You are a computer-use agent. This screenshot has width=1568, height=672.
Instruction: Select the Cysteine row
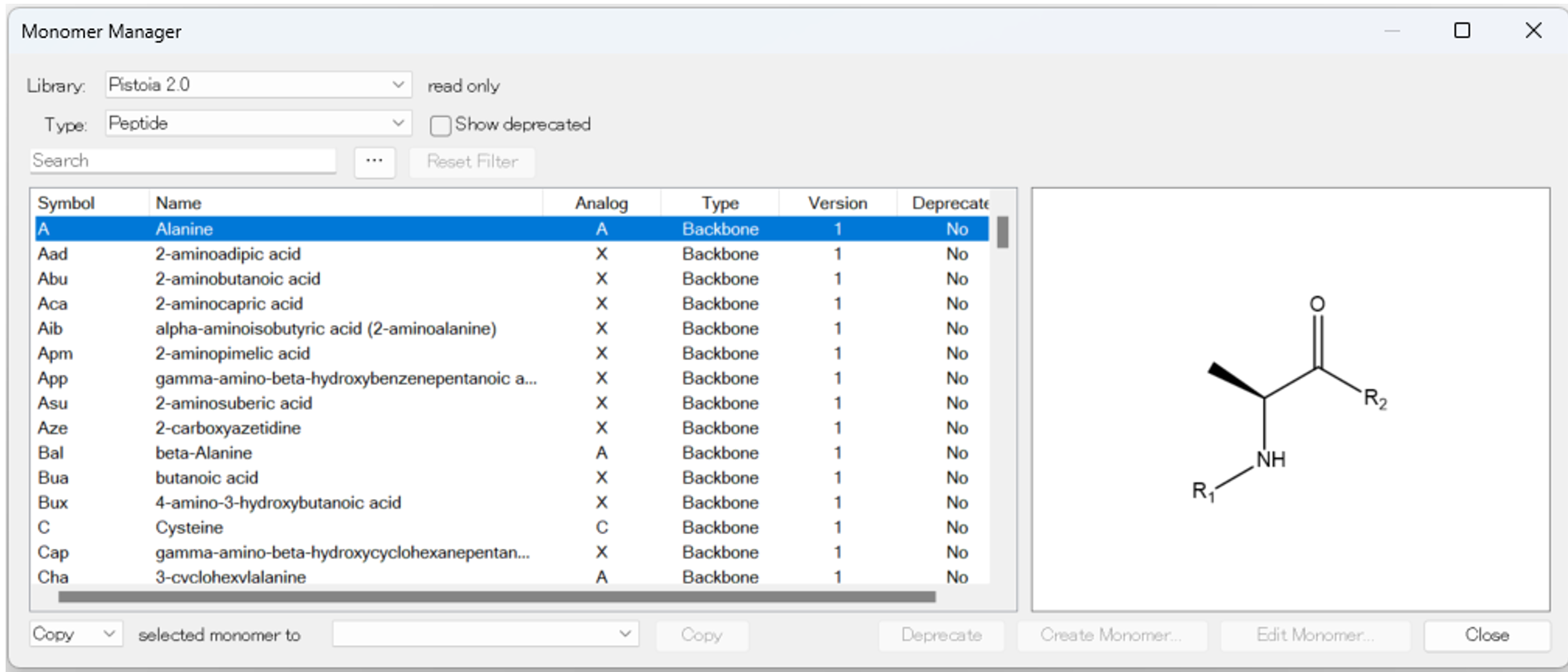click(x=189, y=528)
